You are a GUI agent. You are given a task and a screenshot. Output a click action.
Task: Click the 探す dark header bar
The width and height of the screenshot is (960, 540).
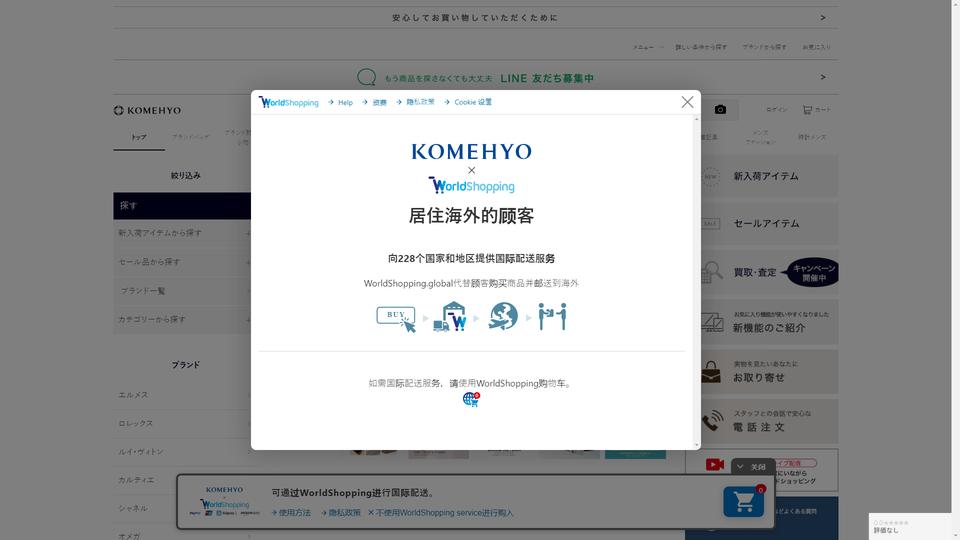[x=182, y=206]
